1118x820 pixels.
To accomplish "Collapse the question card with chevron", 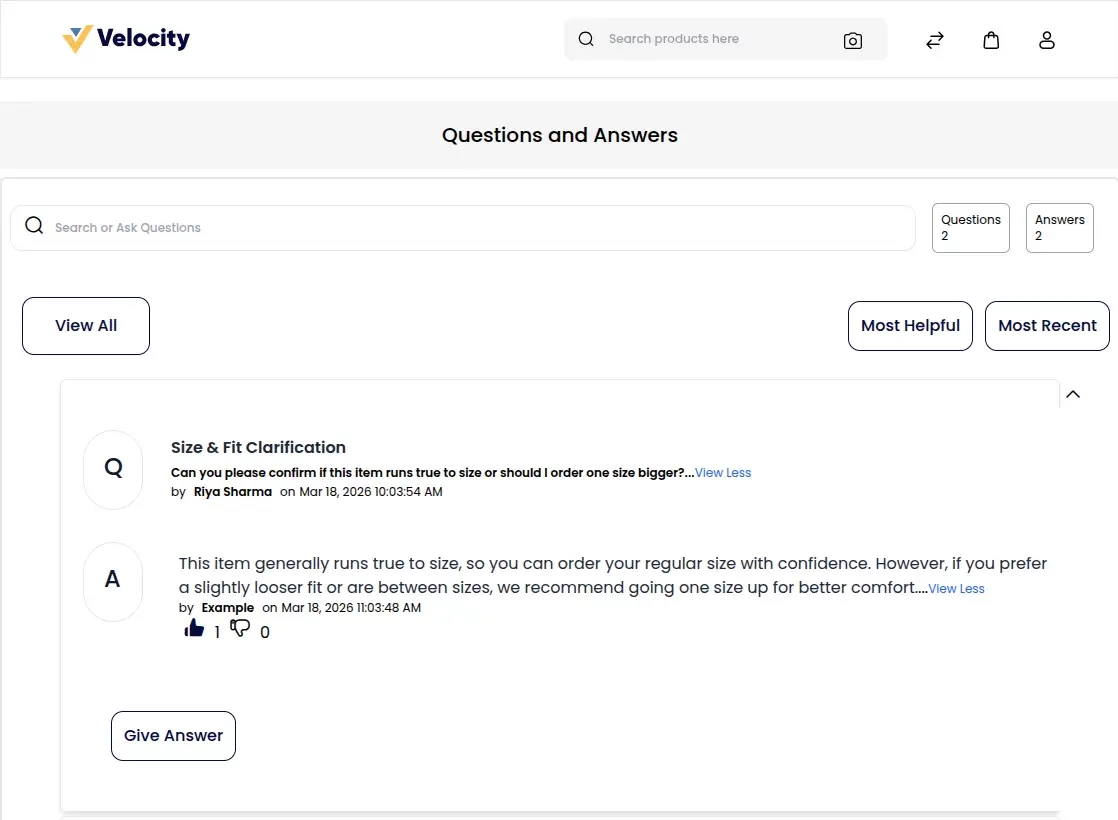I will (x=1073, y=394).
